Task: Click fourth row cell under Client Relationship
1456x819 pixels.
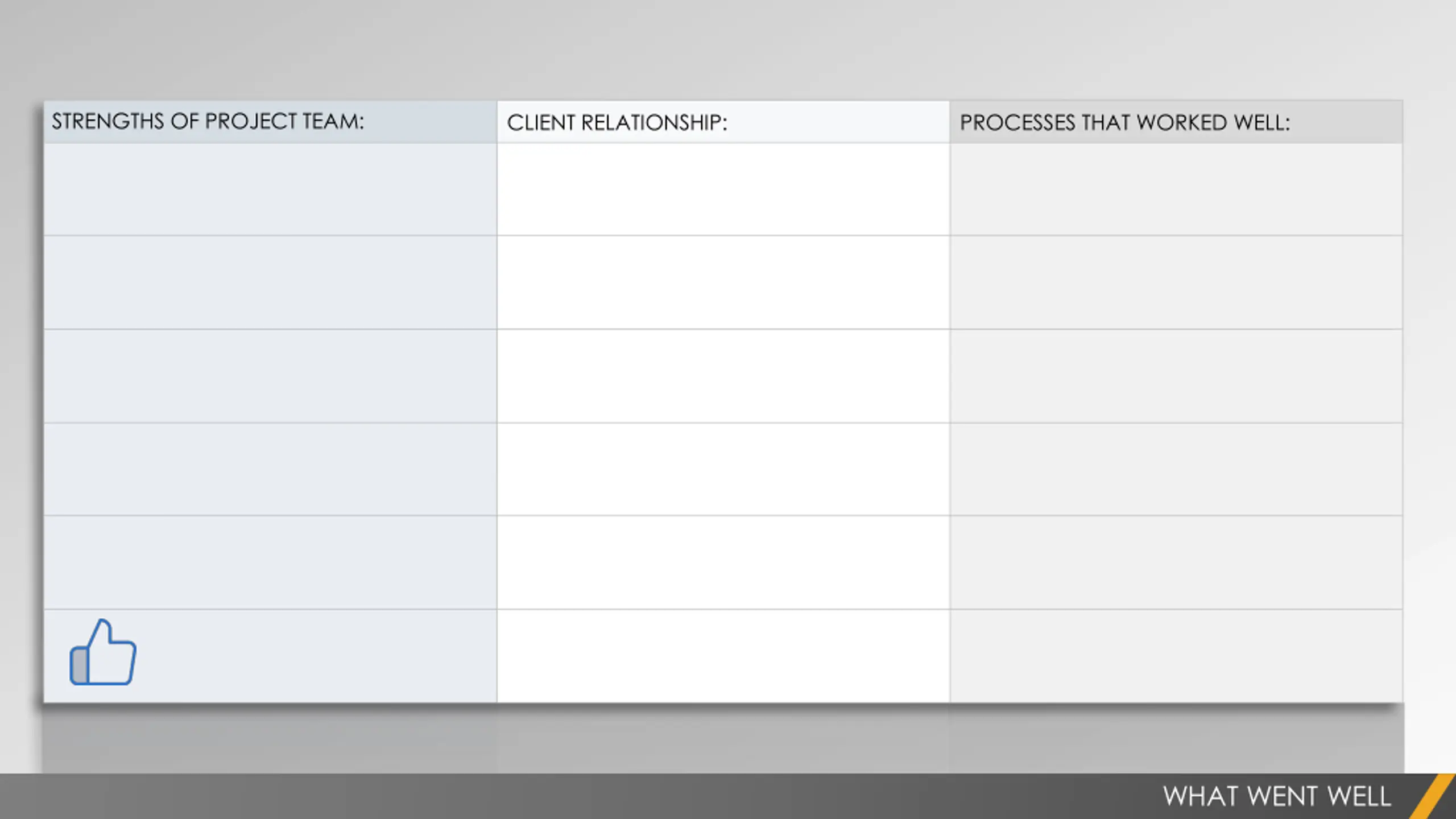Action: [723, 469]
